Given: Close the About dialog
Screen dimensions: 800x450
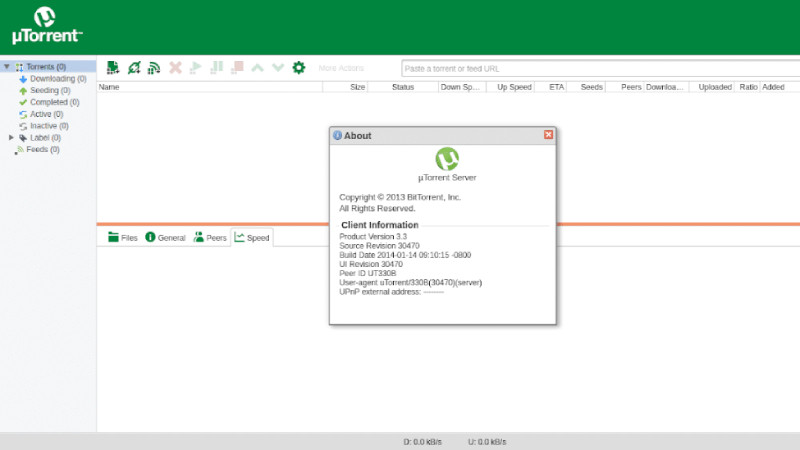Looking at the screenshot, I should (548, 135).
